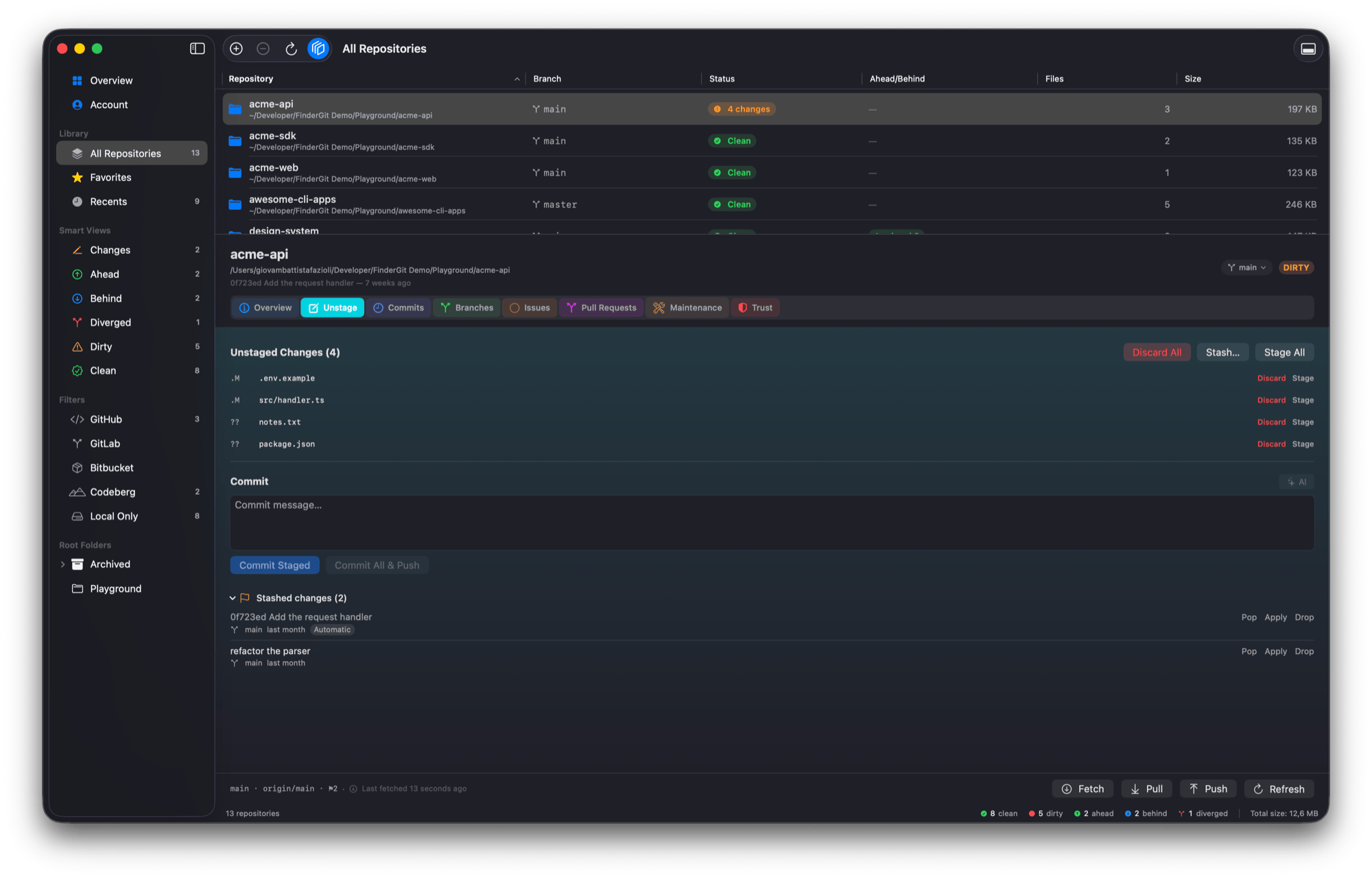Select the awesome-cli-apps repository row
The height and width of the screenshot is (879, 1372).
772,204
